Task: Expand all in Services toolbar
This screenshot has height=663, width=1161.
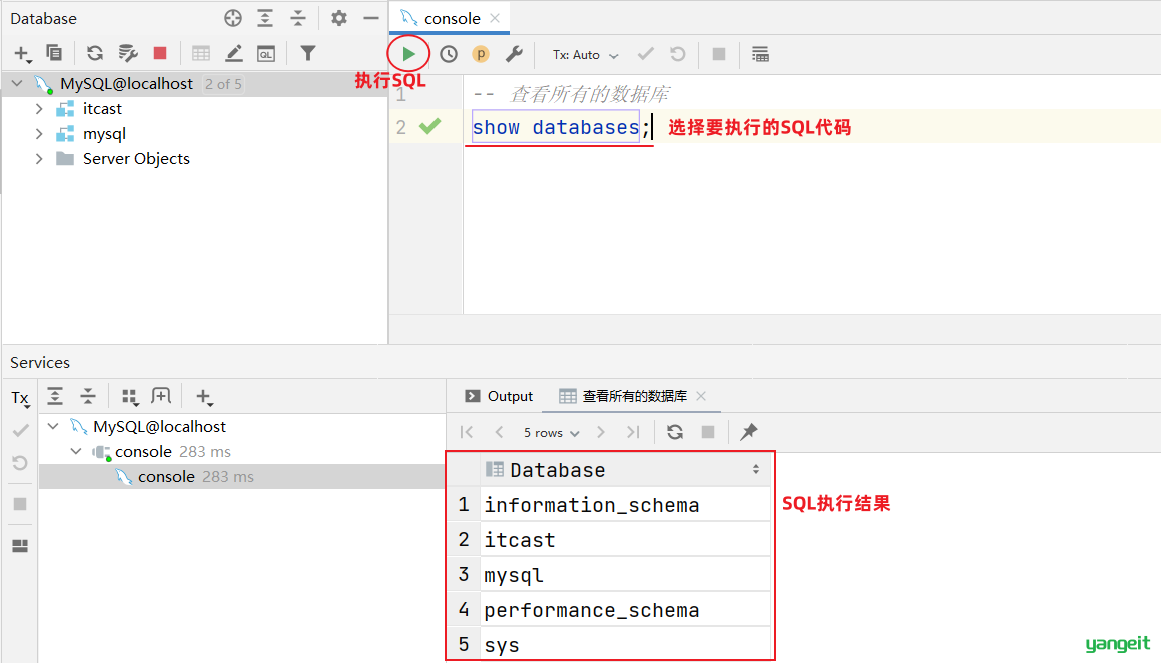Action: (x=55, y=396)
